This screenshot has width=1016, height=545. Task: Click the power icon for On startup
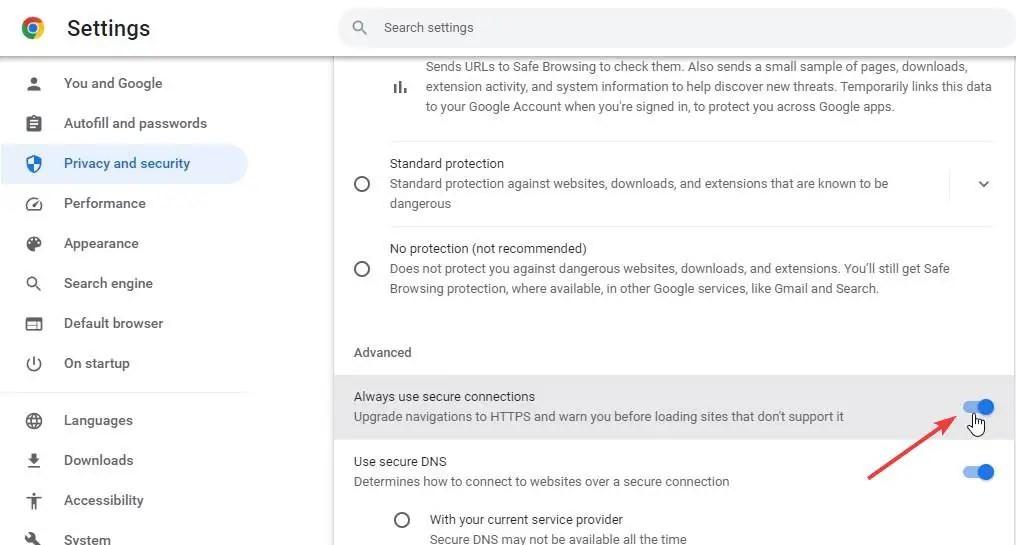coord(34,364)
